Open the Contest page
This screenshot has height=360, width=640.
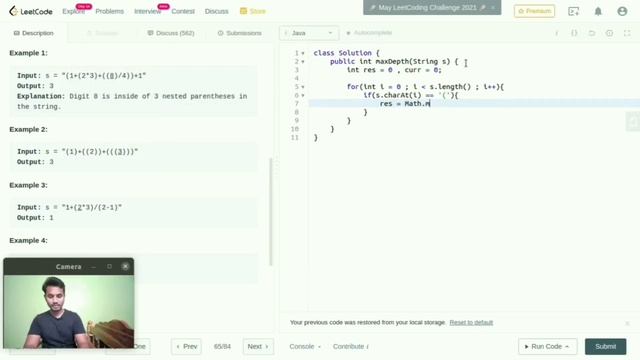(x=183, y=11)
